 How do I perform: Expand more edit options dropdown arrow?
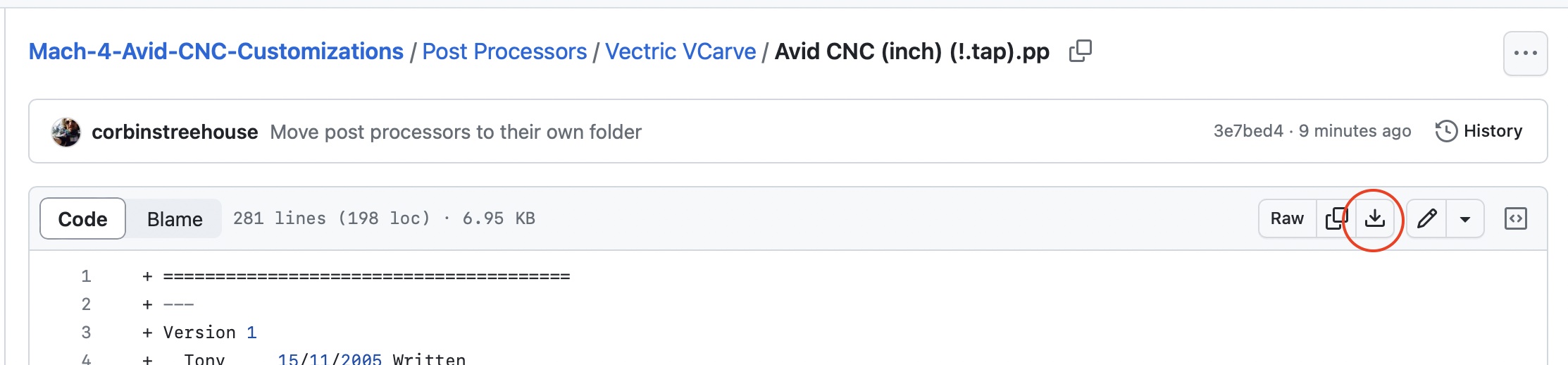(x=1465, y=219)
